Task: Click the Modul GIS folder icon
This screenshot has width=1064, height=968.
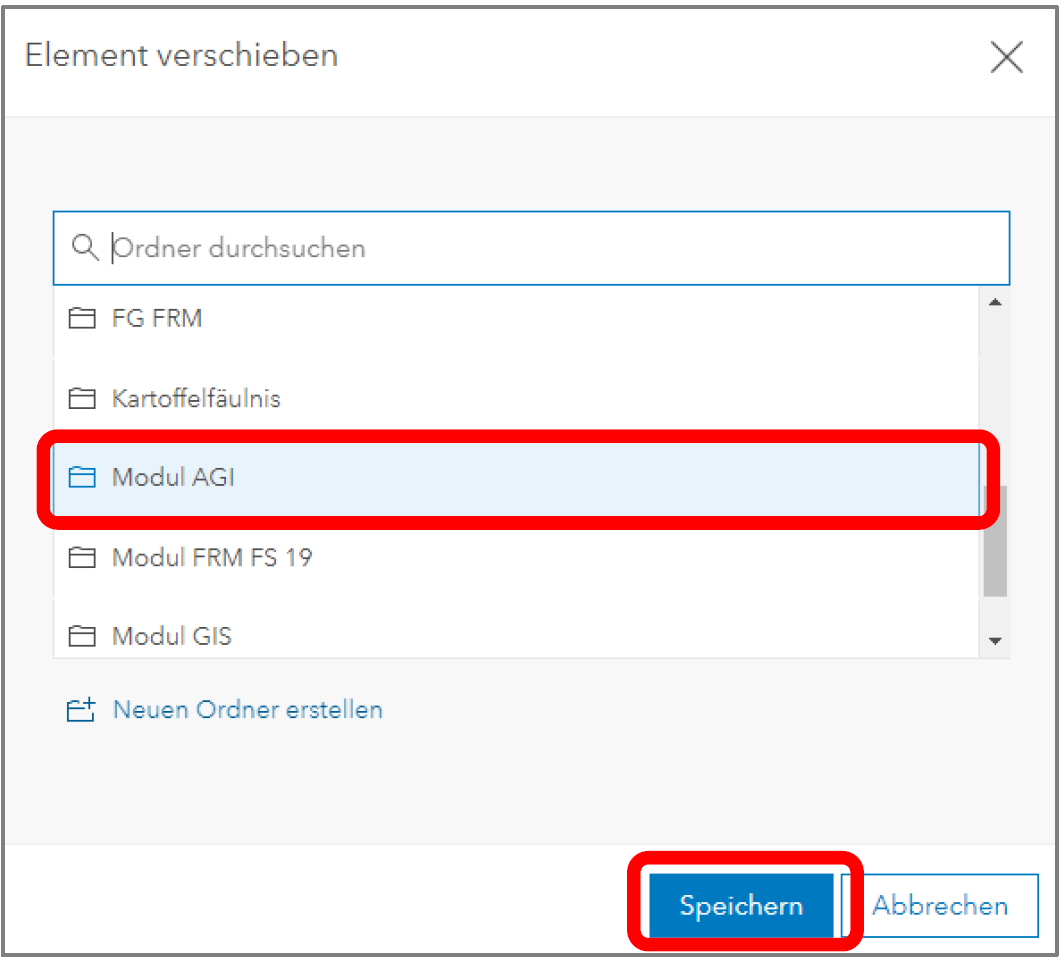Action: pos(80,636)
